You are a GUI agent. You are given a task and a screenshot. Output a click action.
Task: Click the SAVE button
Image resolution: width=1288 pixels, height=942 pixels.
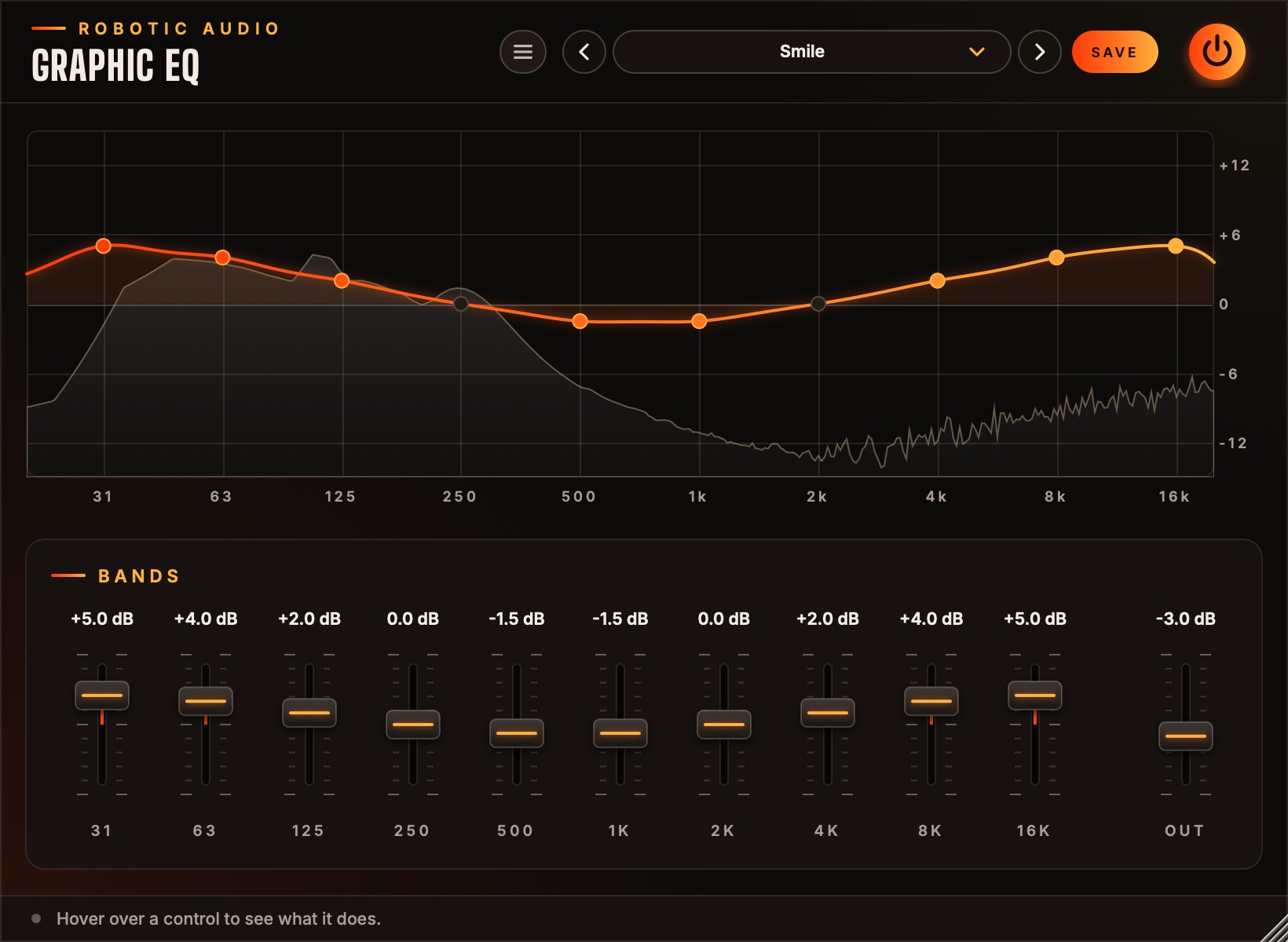(1114, 52)
